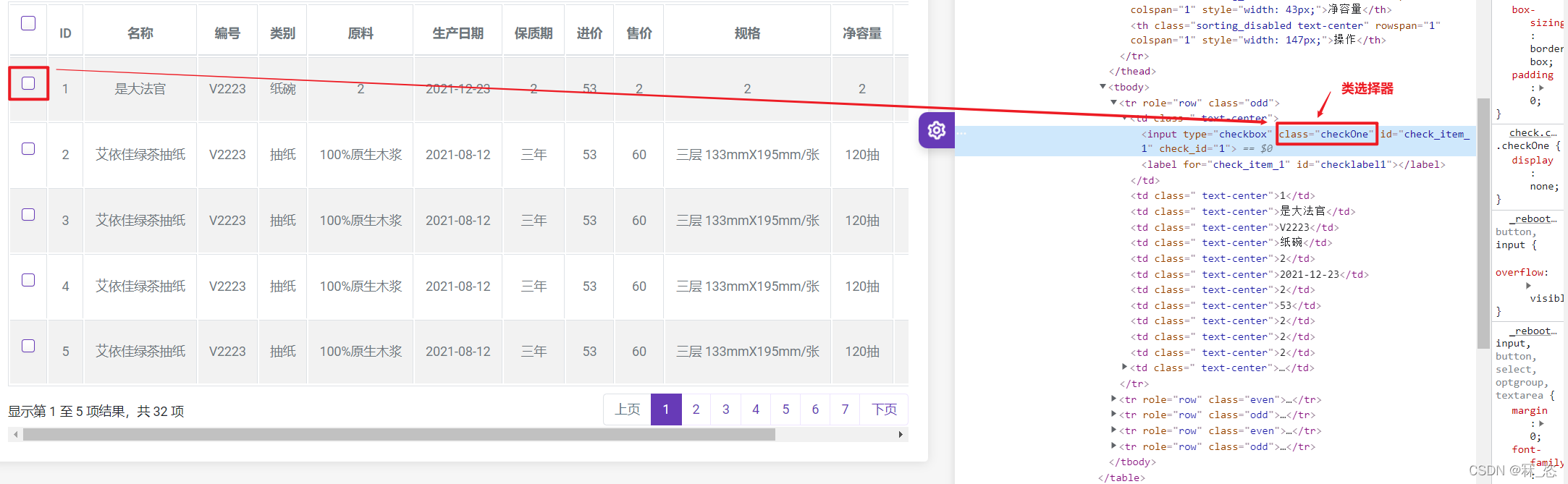
Task: Check the checkbox for row ID 1
Action: coord(28,83)
